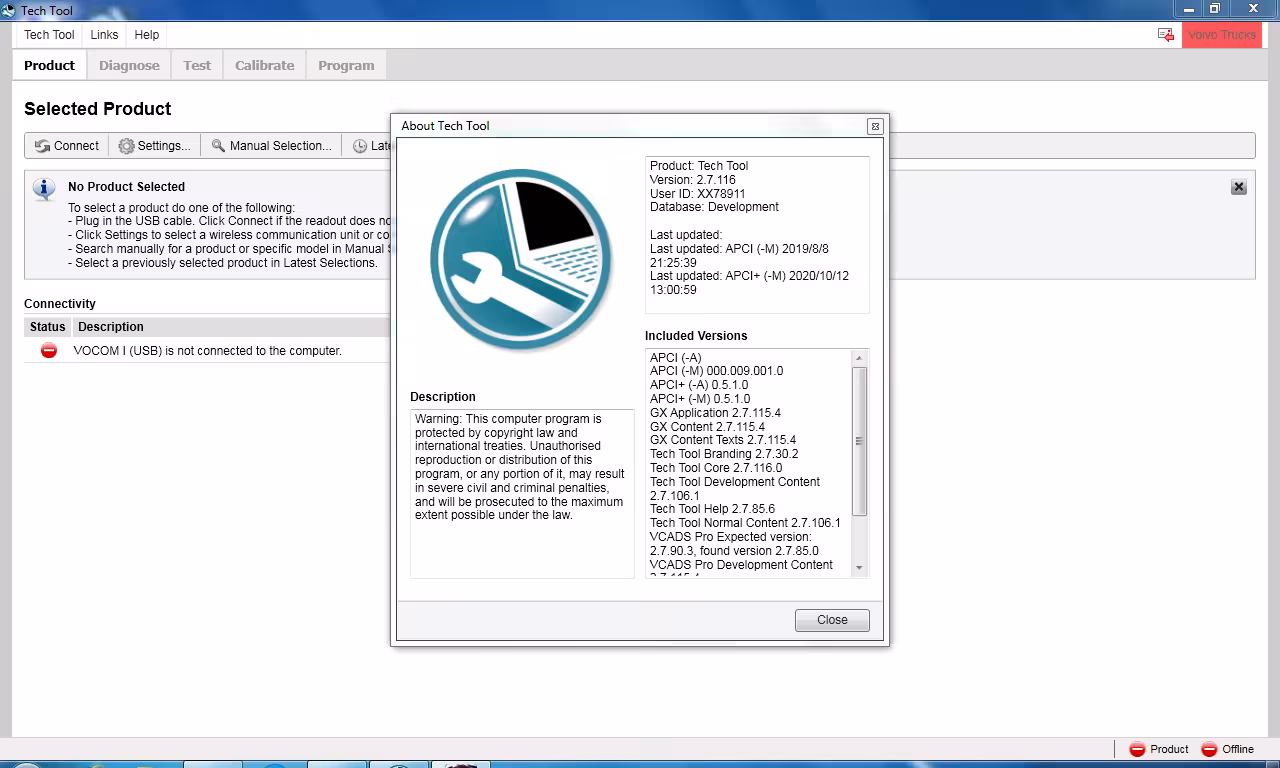The image size is (1280, 768).
Task: Click the Connect label text
Action: [x=76, y=146]
